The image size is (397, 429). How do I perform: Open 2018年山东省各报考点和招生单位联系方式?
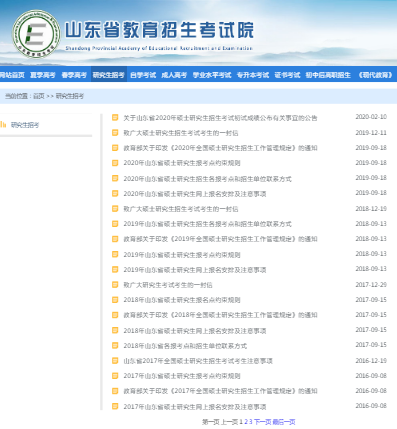[185, 346]
